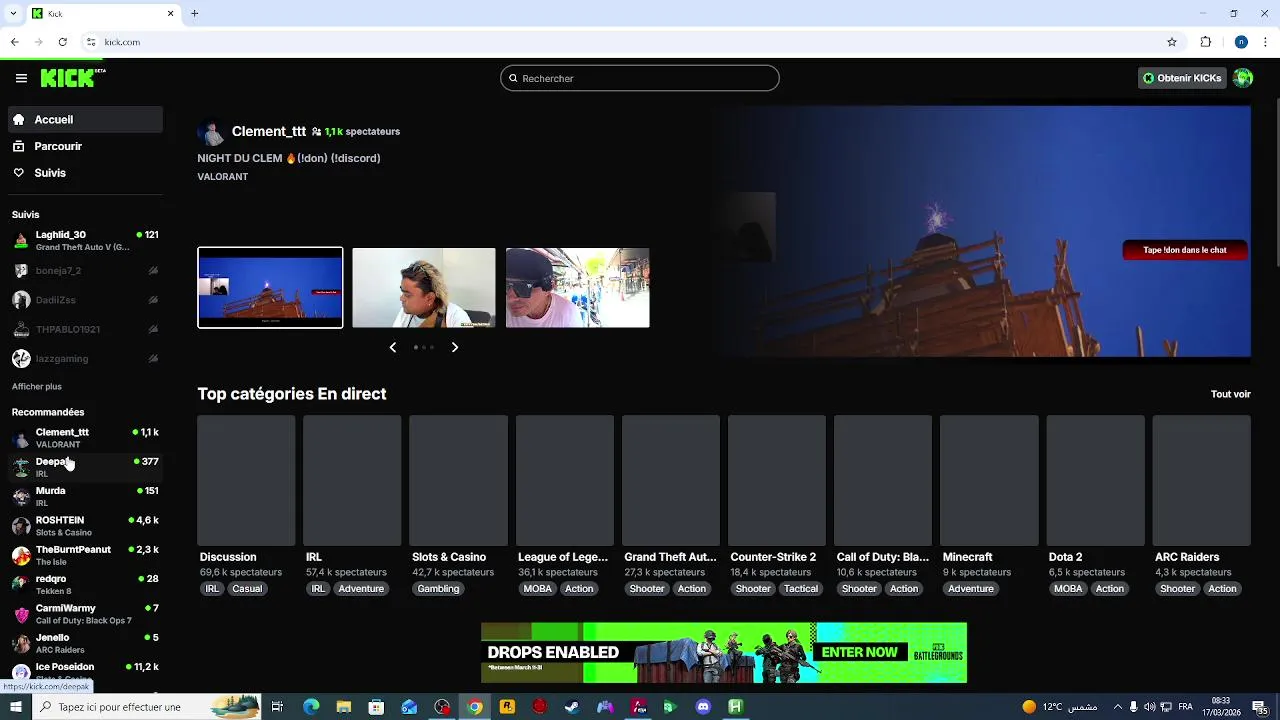The height and width of the screenshot is (720, 1280).
Task: Select first featured stream thumbnail
Action: coord(270,288)
